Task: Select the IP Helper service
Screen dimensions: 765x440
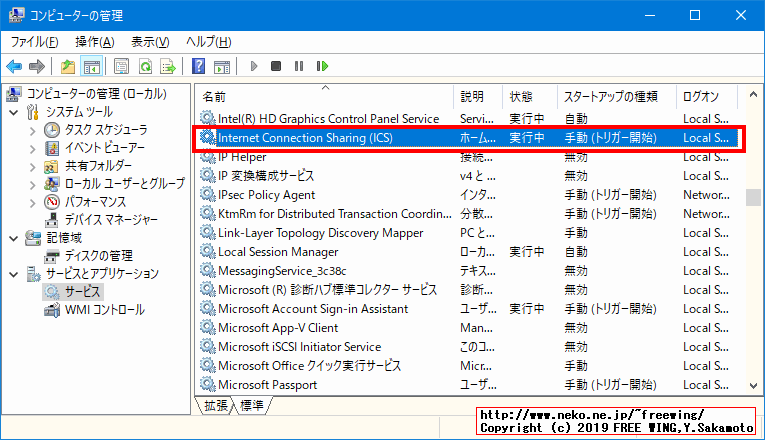Action: [x=242, y=157]
